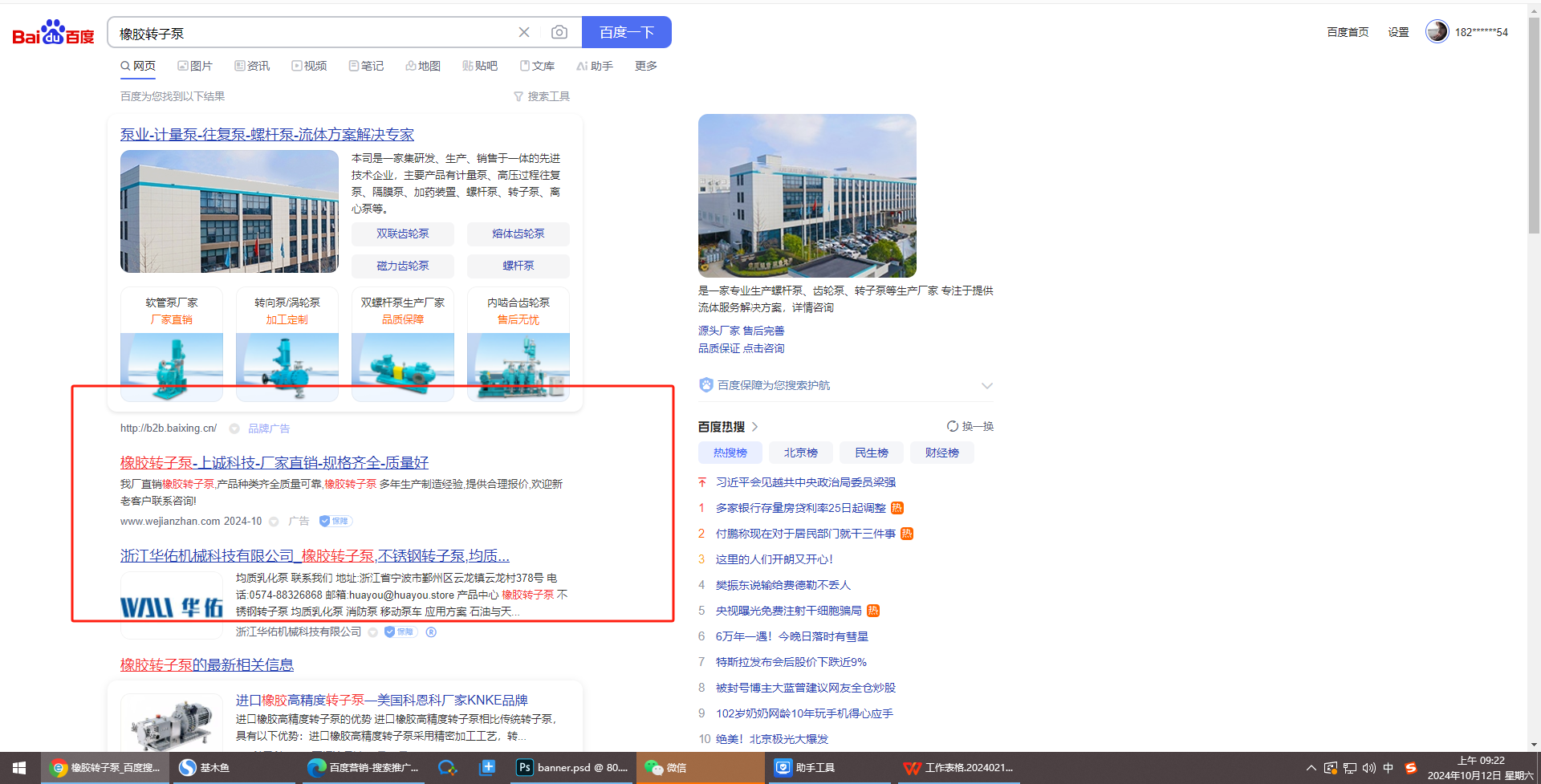This screenshot has height=784, width=1541.
Task: Open the WPS 工作表格 taskbar window
Action: [x=958, y=768]
